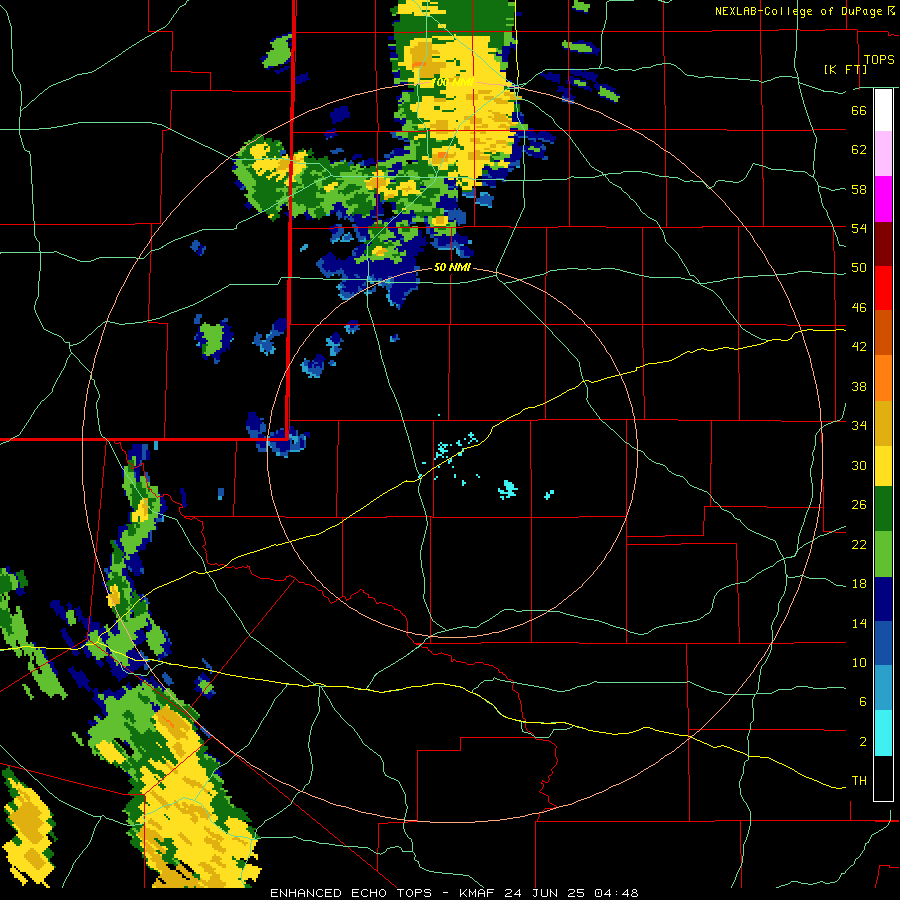Click the "46" legend value

(x=859, y=308)
